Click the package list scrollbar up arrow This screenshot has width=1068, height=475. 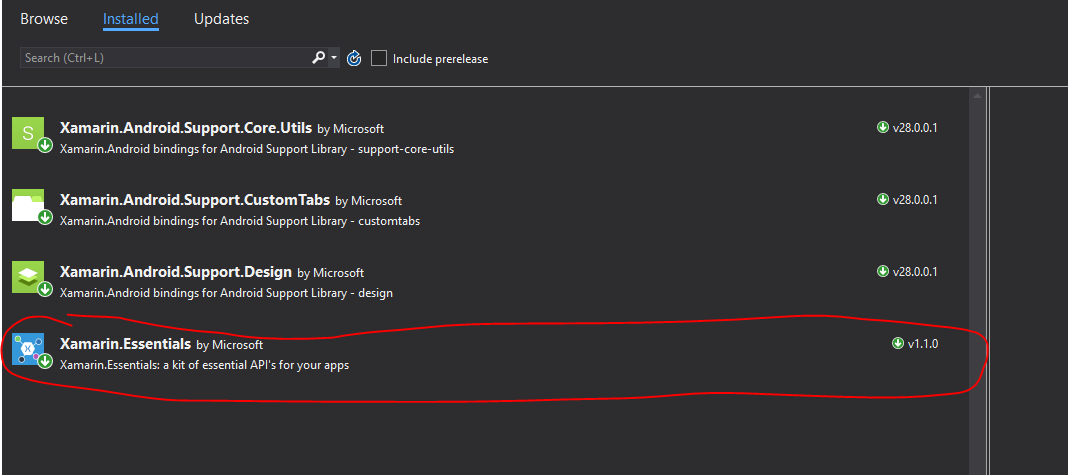point(977,95)
